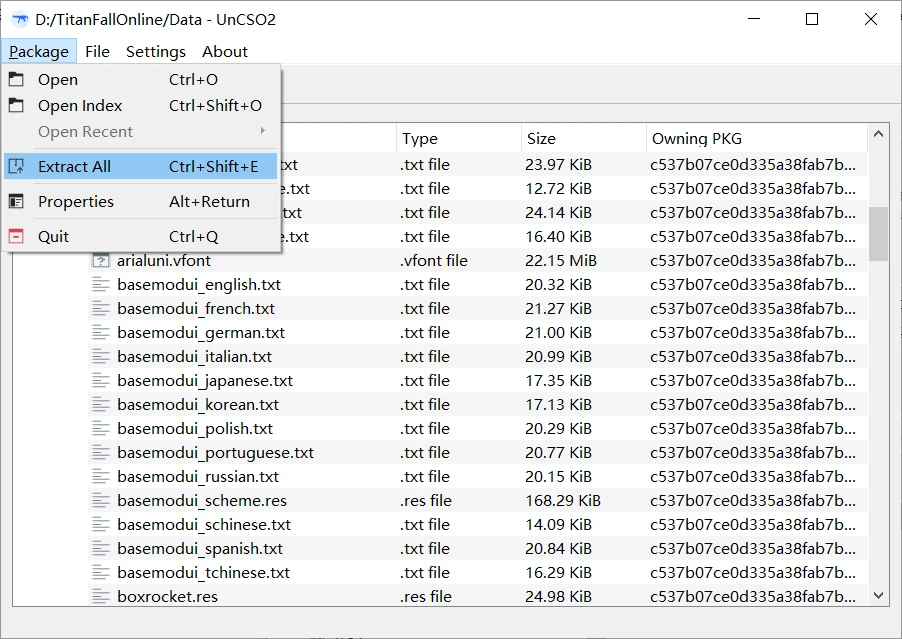Sort the list by the Size column header
The image size is (902, 639).
582,139
